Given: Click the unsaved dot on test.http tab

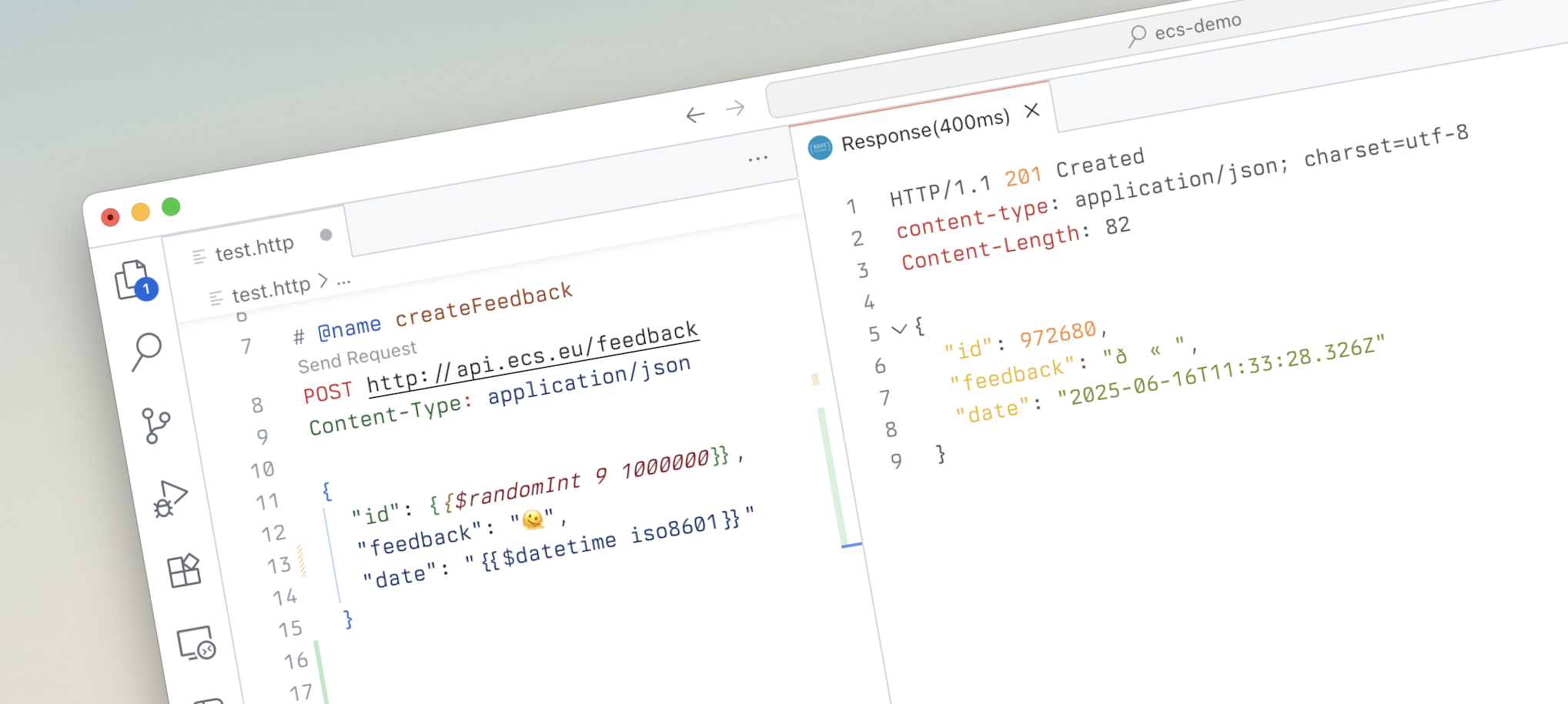Looking at the screenshot, I should tap(326, 235).
